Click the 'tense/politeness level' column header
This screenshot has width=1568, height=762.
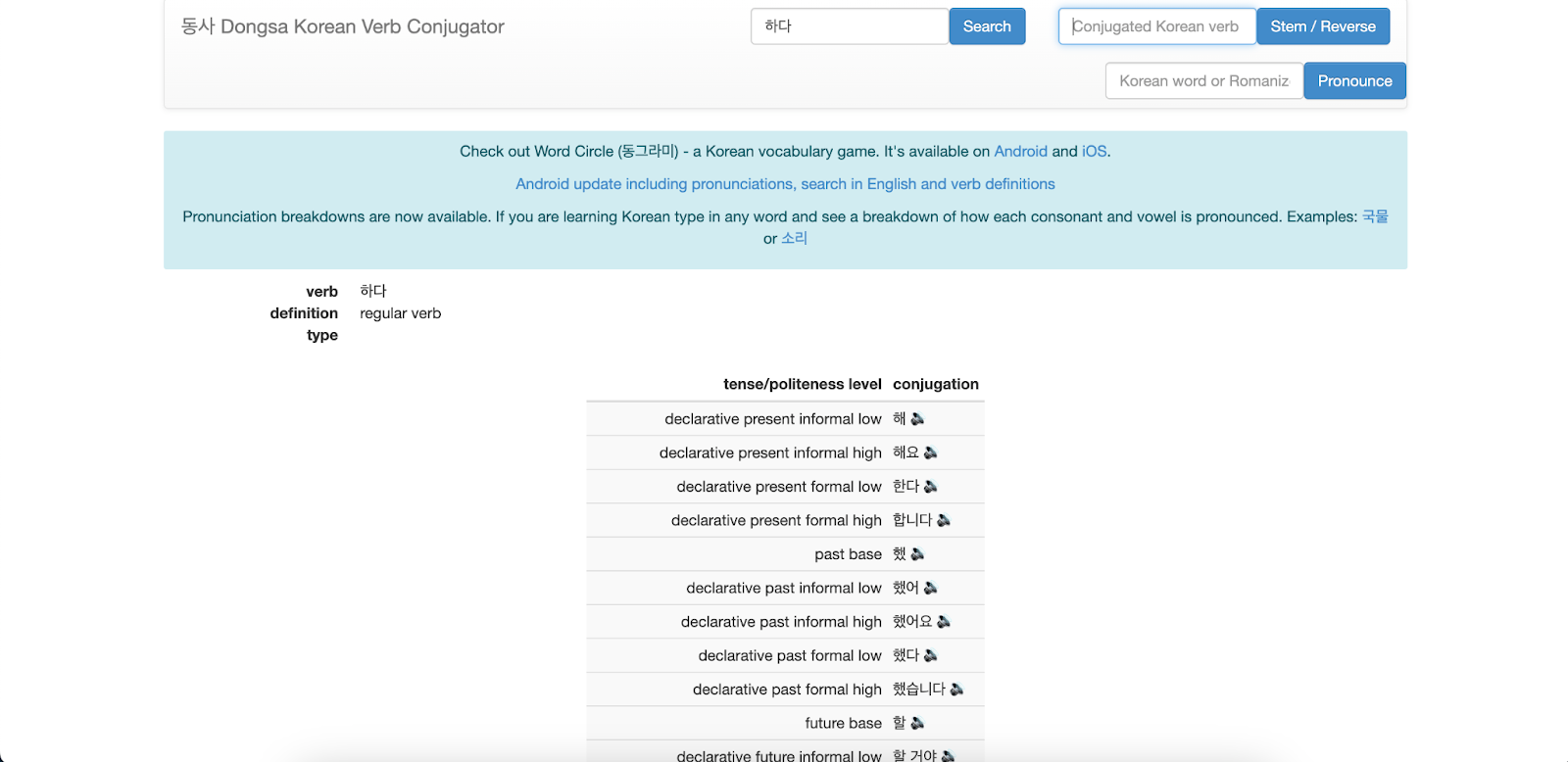coord(803,384)
